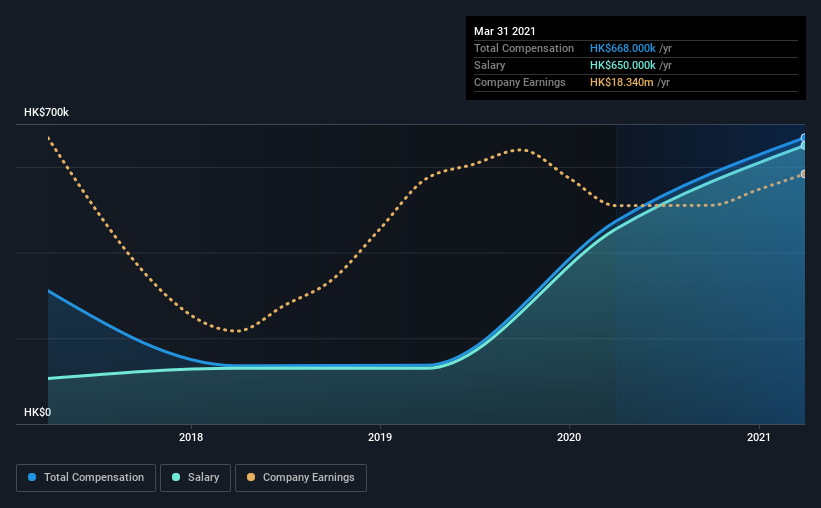
Task: Click the orange Company Earnings legend dot
Action: (251, 477)
